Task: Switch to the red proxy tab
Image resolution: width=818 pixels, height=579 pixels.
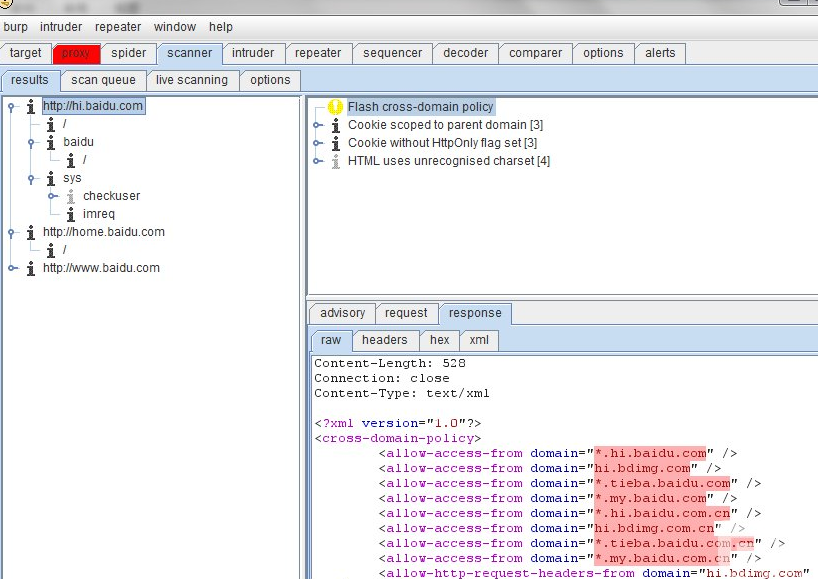Action: [76, 53]
